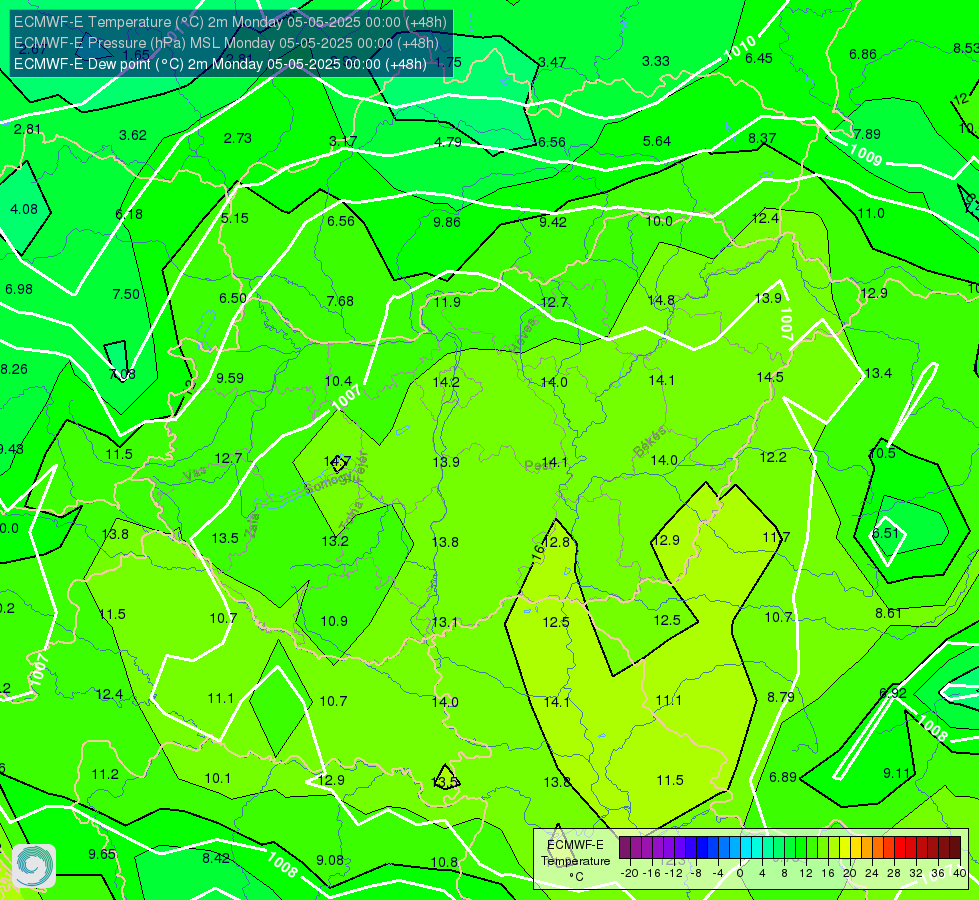Click the 10.8 temperature value
Image resolution: width=979 pixels, height=900 pixels.
[x=444, y=863]
